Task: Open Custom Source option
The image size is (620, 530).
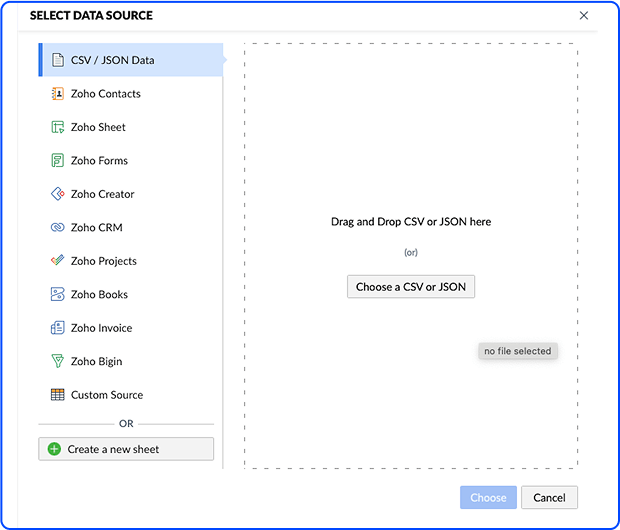Action: point(131,395)
